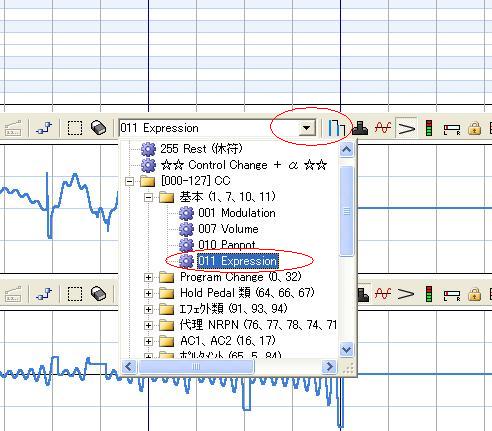492x431 pixels.
Task: Click the L-R pan icon in upper toolbar
Action: click(452, 129)
